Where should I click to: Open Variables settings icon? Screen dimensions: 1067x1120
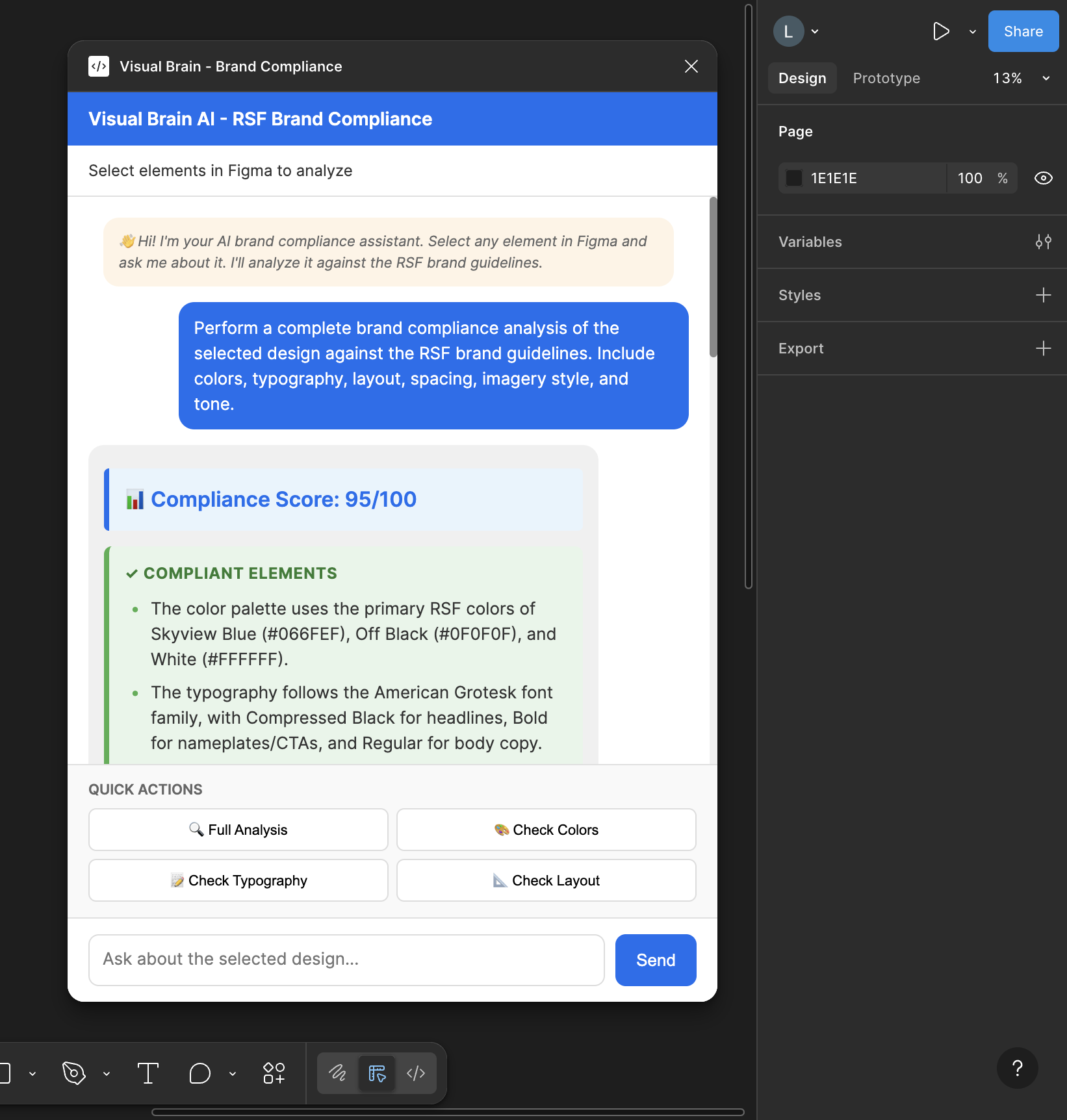1044,242
